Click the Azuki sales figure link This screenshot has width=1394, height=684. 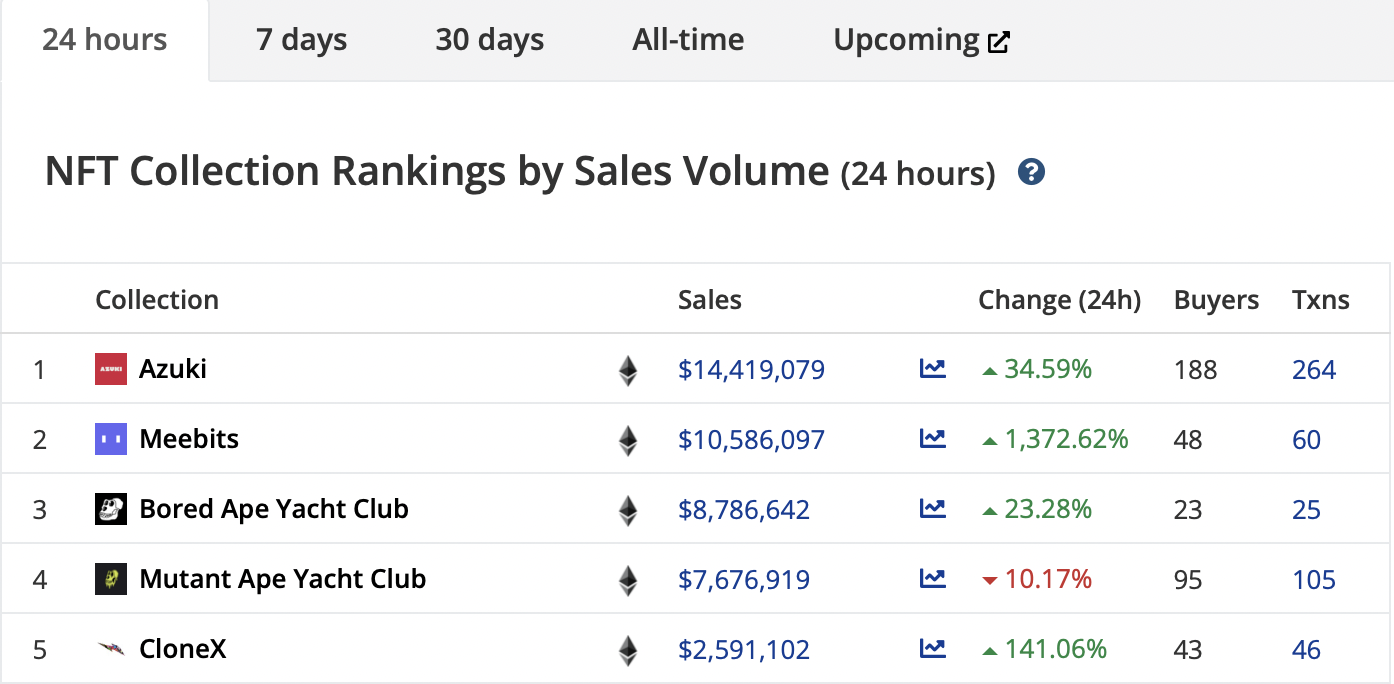point(751,368)
